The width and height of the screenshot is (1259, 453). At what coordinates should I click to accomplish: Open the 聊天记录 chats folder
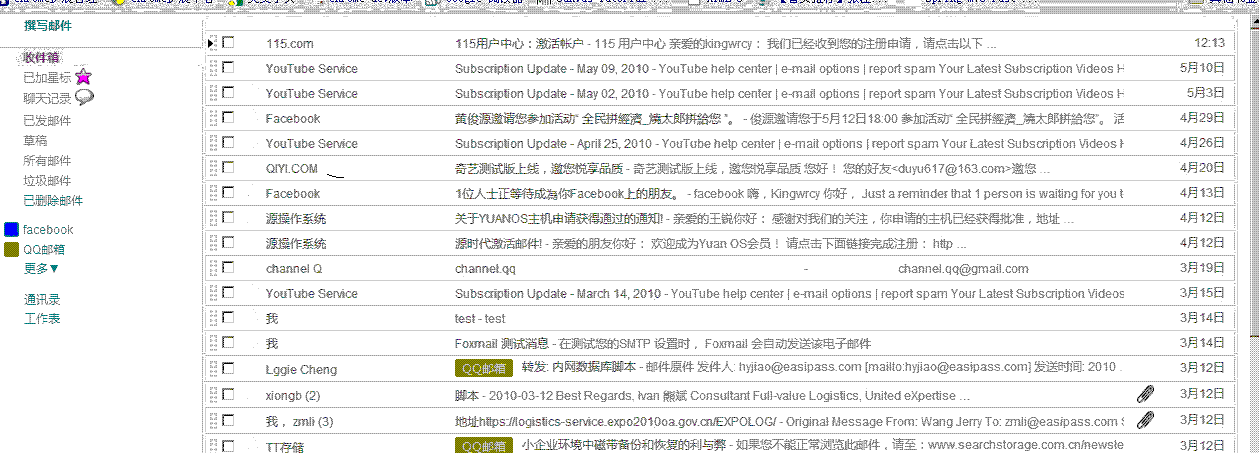(x=48, y=98)
